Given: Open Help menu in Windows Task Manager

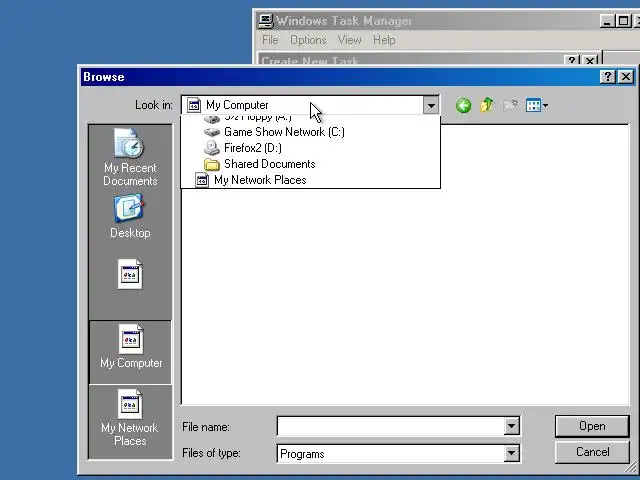Looking at the screenshot, I should (384, 40).
